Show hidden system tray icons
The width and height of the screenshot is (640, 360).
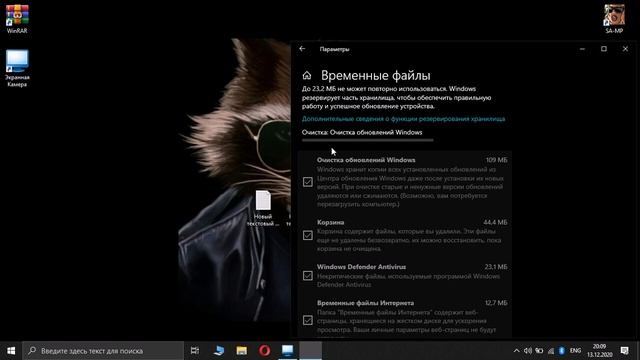[x=516, y=351]
